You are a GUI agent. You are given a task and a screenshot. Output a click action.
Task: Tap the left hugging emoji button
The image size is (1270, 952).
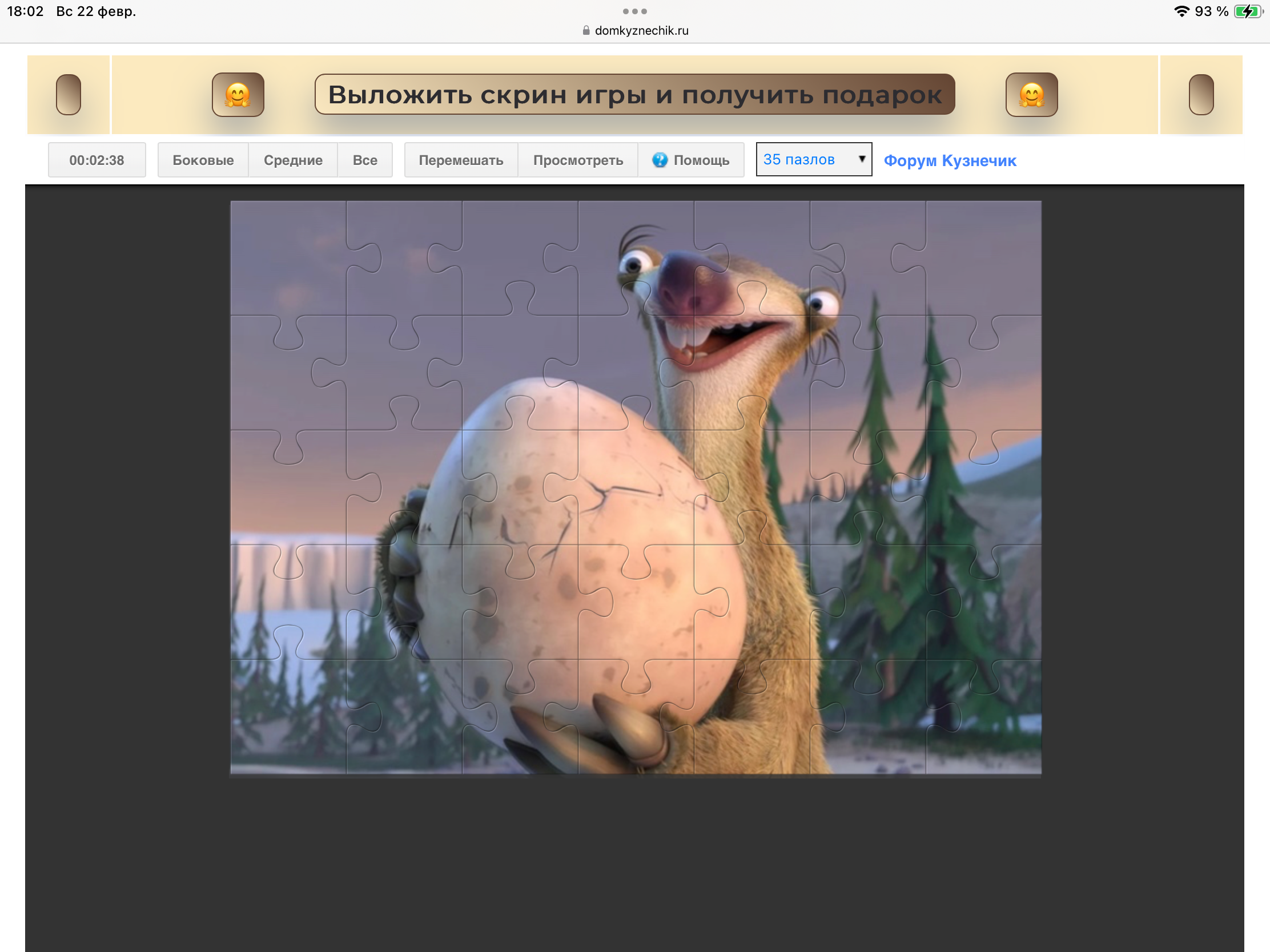pos(238,95)
